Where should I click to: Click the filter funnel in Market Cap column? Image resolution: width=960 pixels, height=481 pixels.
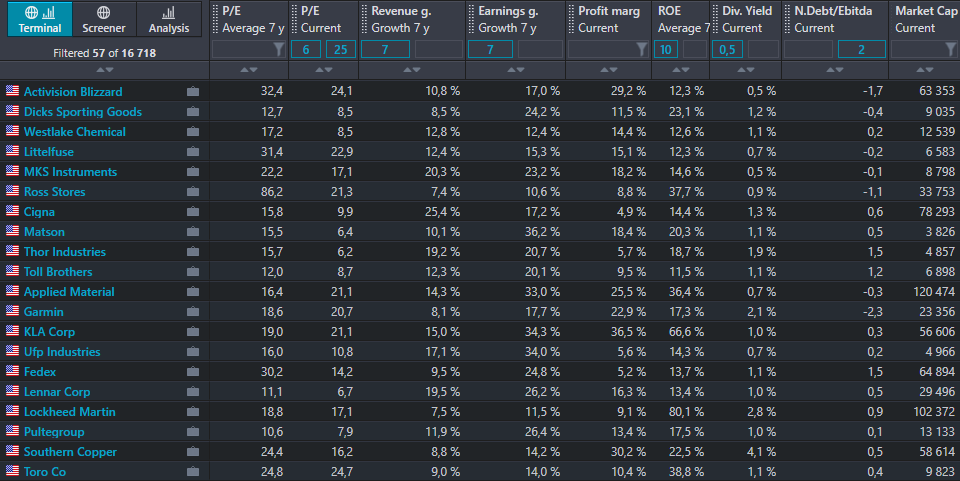(951, 49)
